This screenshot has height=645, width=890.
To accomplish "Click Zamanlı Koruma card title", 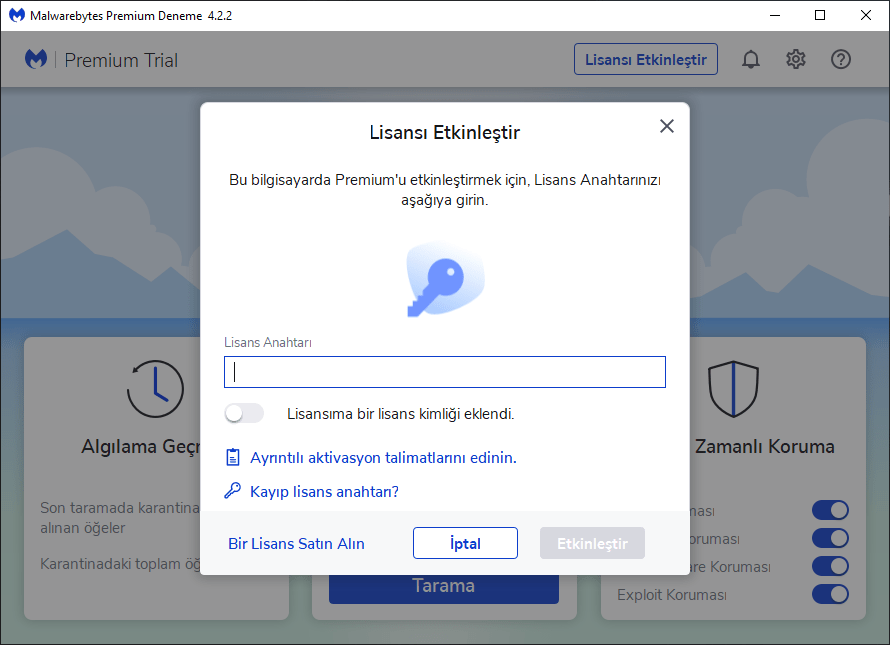I will (765, 446).
